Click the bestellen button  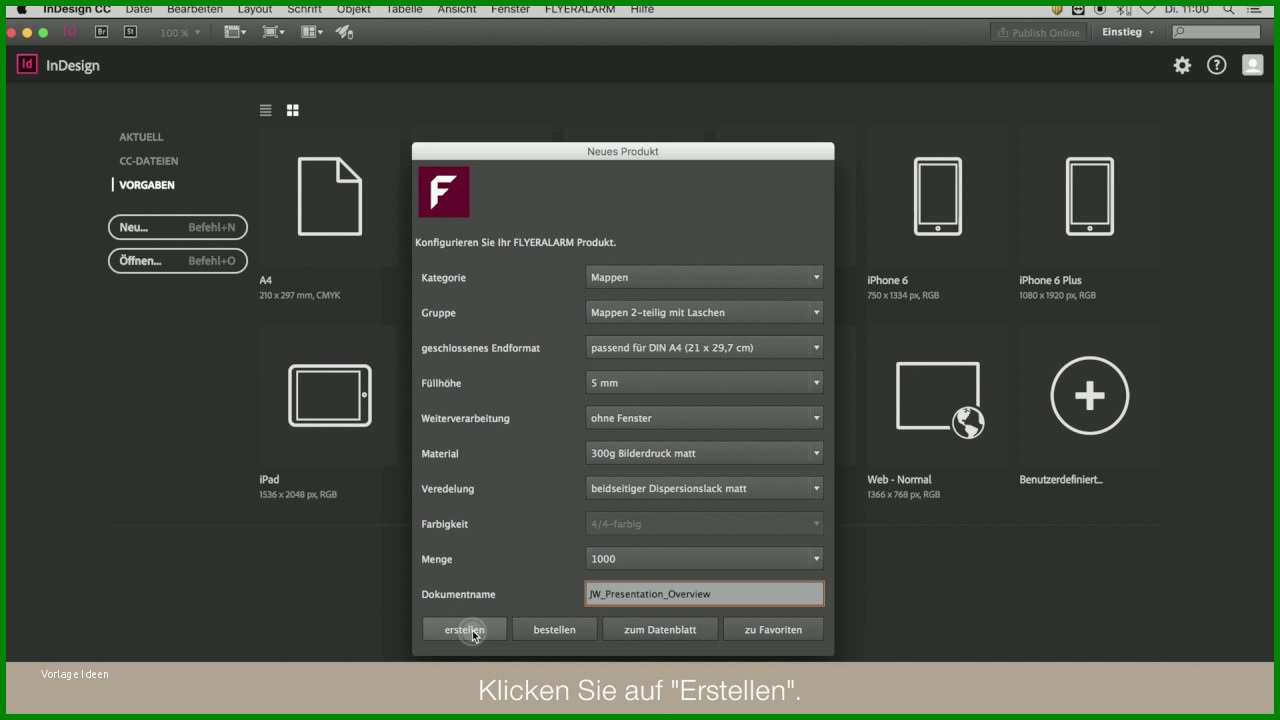click(554, 629)
